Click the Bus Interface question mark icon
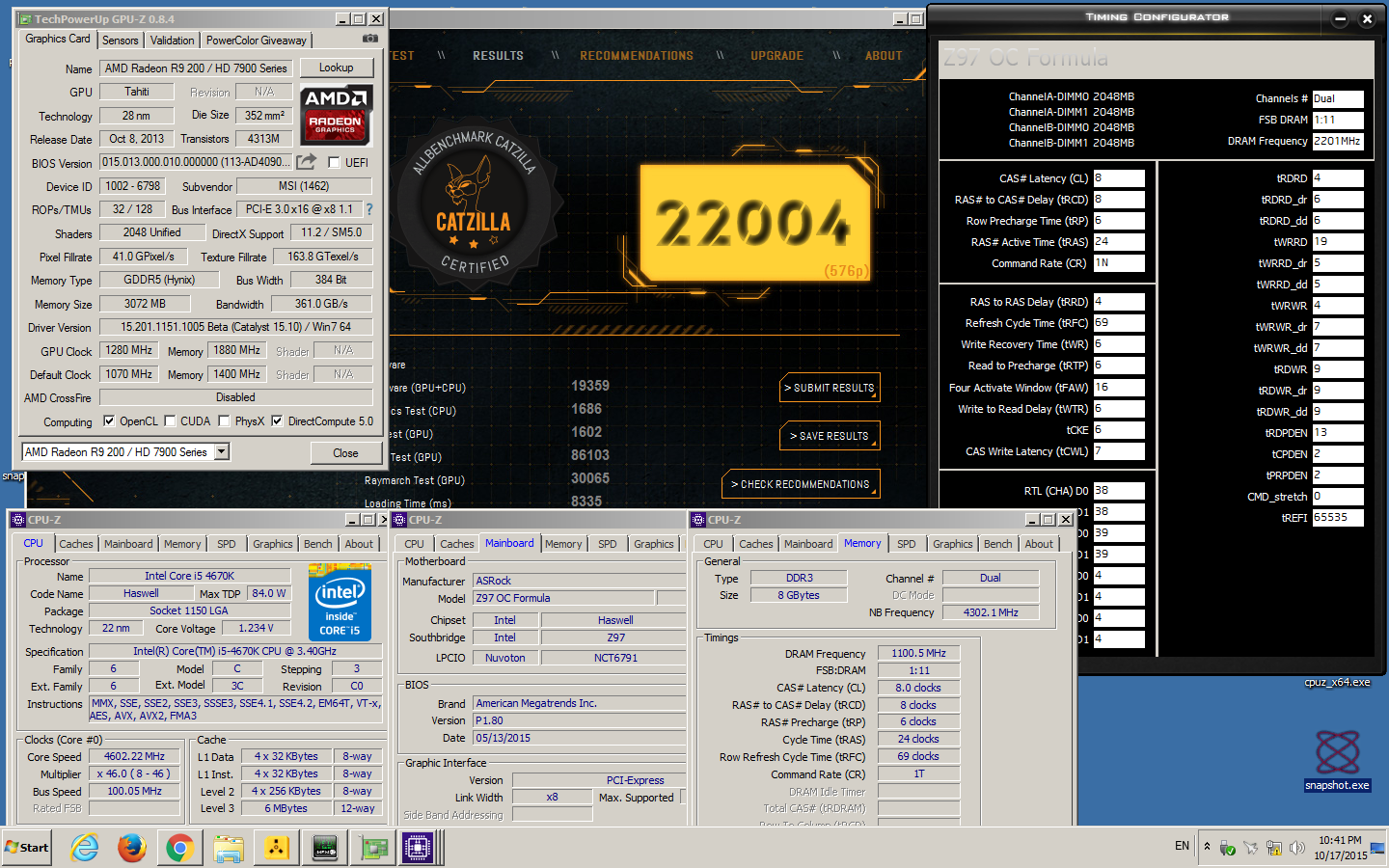The height and width of the screenshot is (868, 1389). (x=368, y=209)
